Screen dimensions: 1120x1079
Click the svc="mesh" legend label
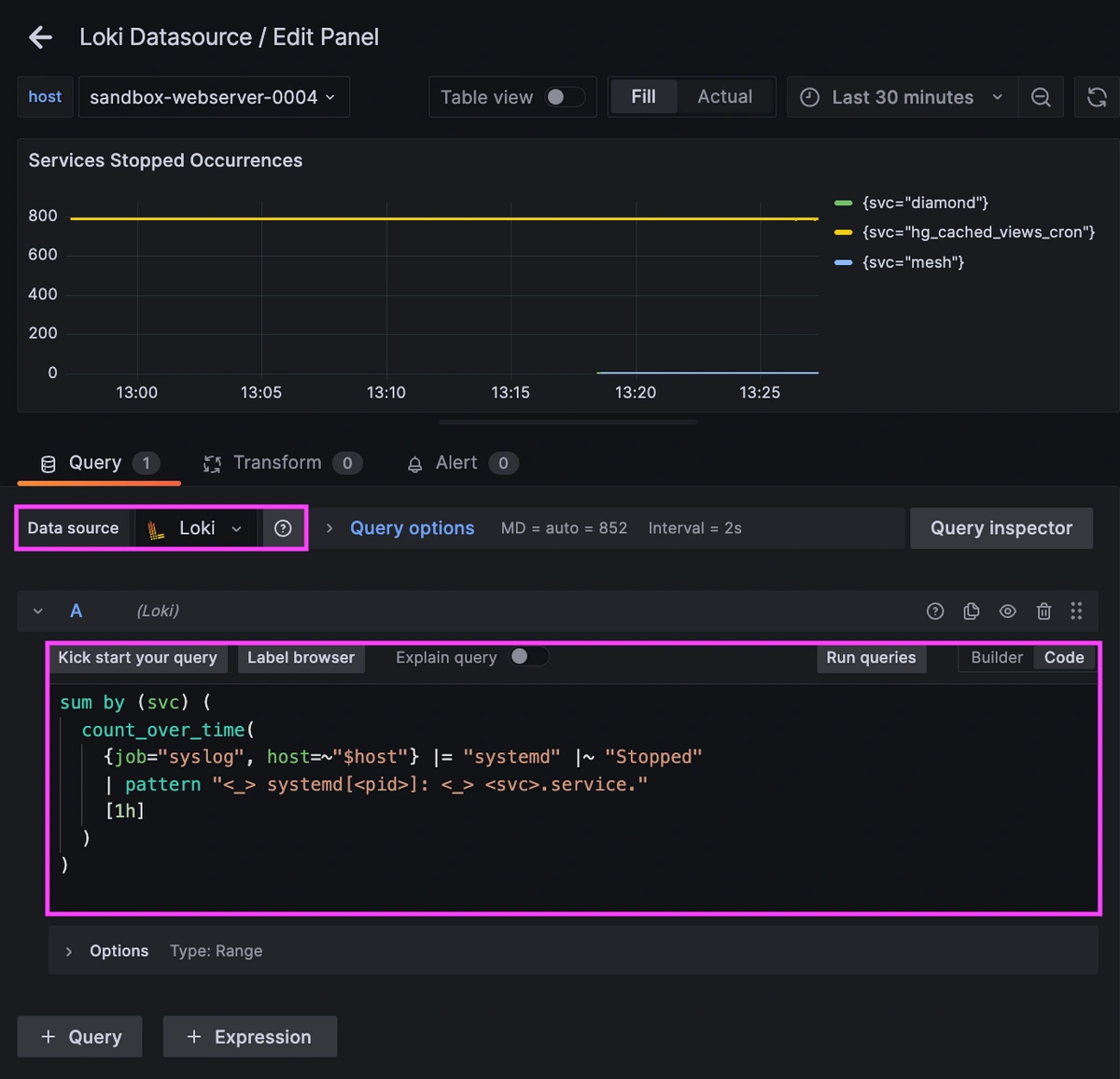tap(913, 262)
